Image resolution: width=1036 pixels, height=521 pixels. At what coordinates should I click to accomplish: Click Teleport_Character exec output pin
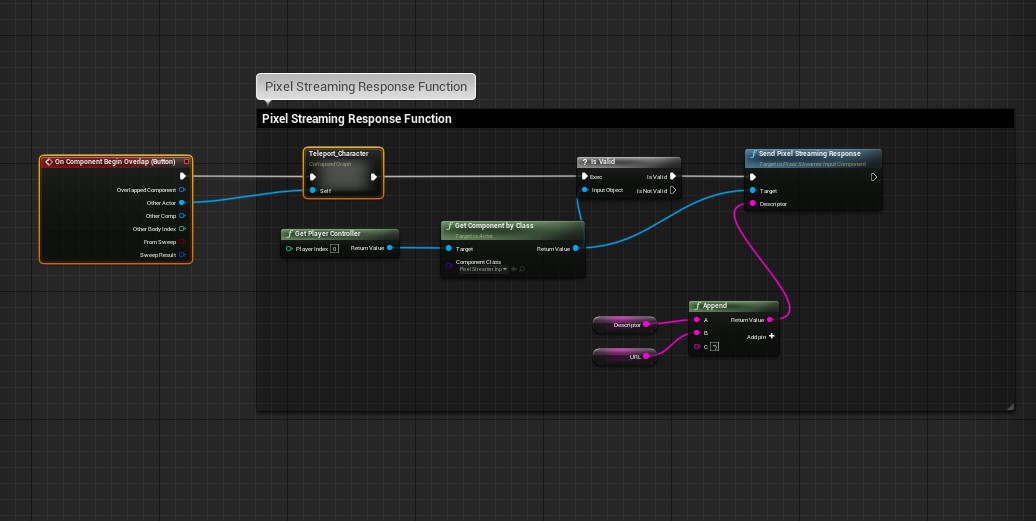(x=374, y=177)
